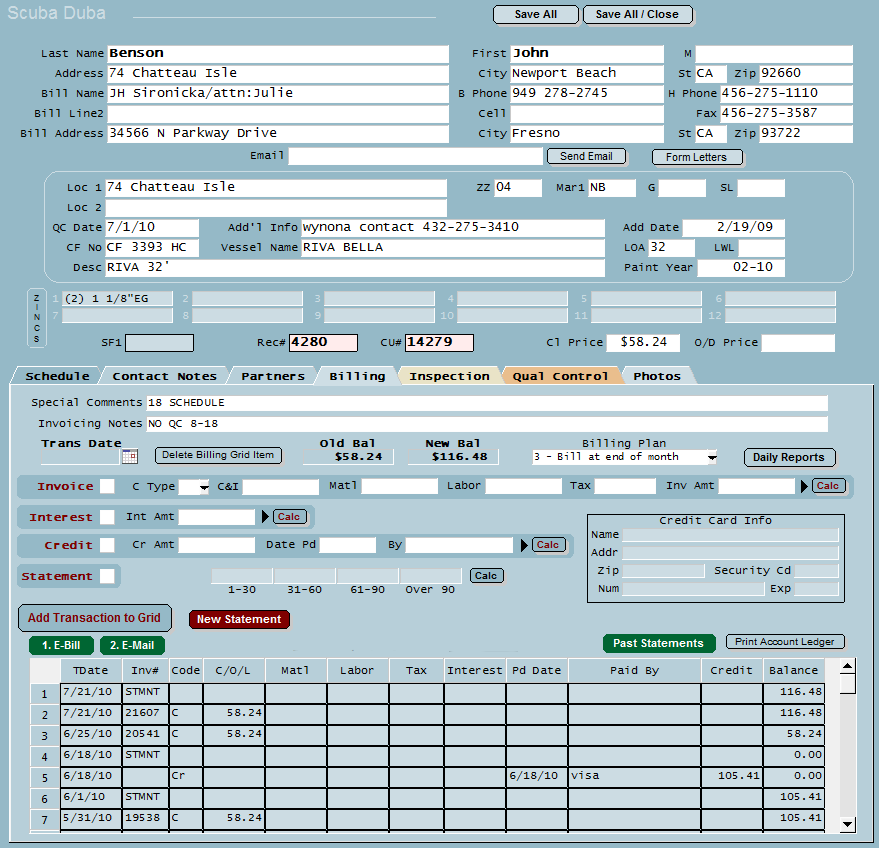Click the Special Comments field
The width and height of the screenshot is (879, 848).
coord(487,403)
